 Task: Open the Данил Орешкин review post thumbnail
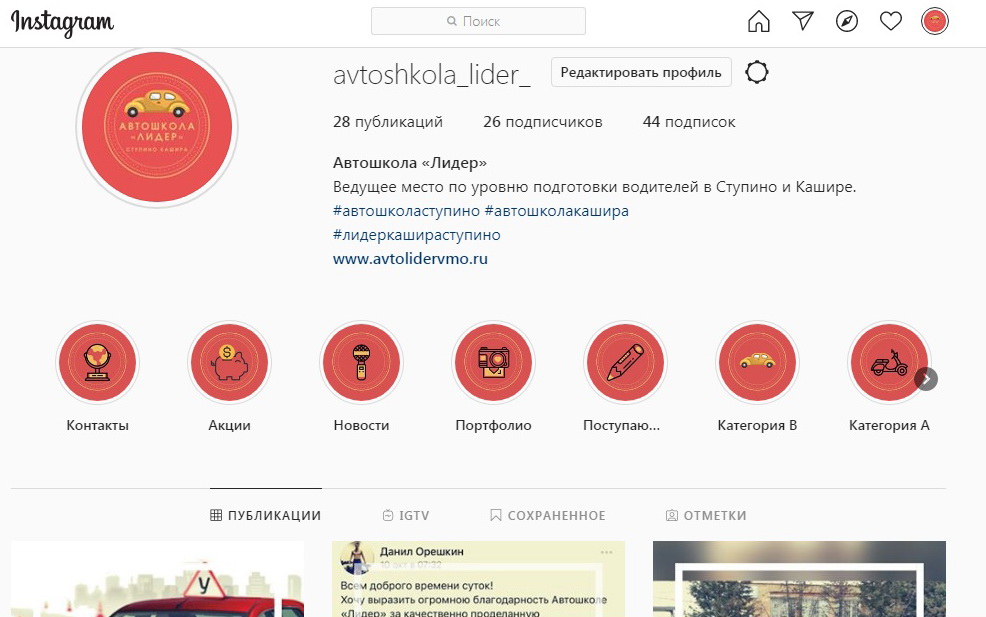coord(479,579)
